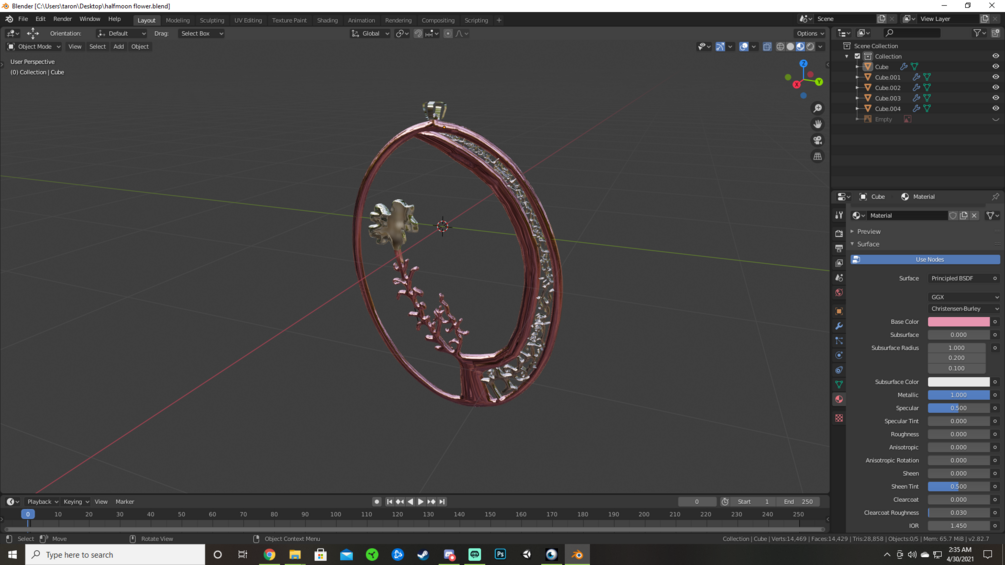Viewport: 1005px width, 565px height.
Task: Open the timeline Playback popover
Action: 42,502
